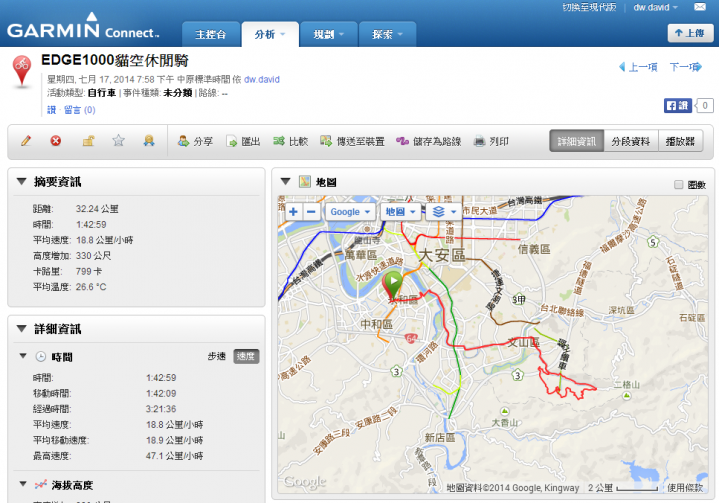This screenshot has width=720, height=503.
Task: Click the 上傳 upload button
Action: (x=690, y=33)
